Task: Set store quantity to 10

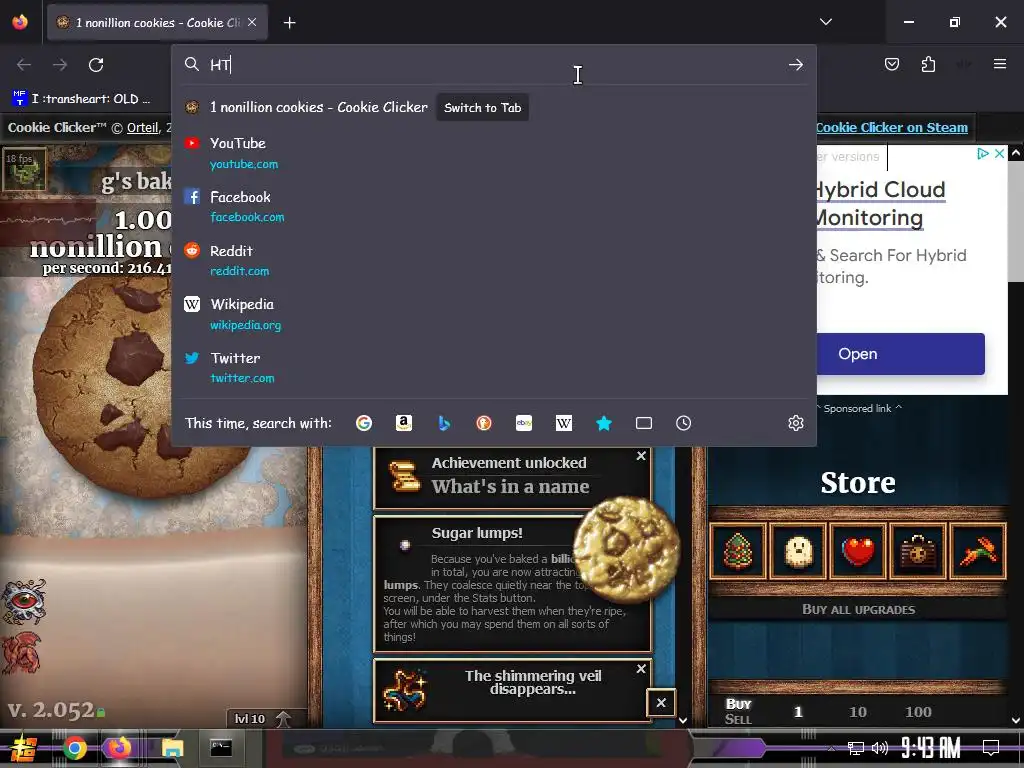Action: tap(857, 712)
